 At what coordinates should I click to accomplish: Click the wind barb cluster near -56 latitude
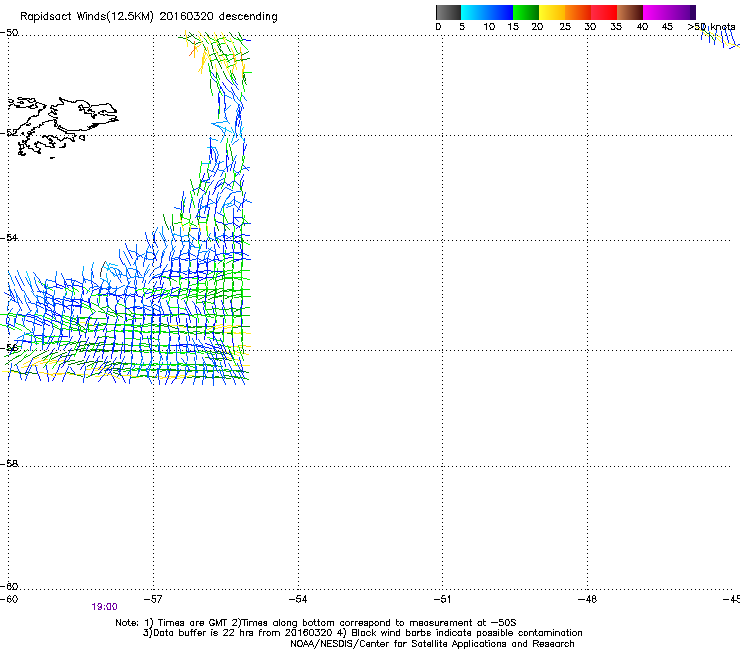(x=127, y=349)
